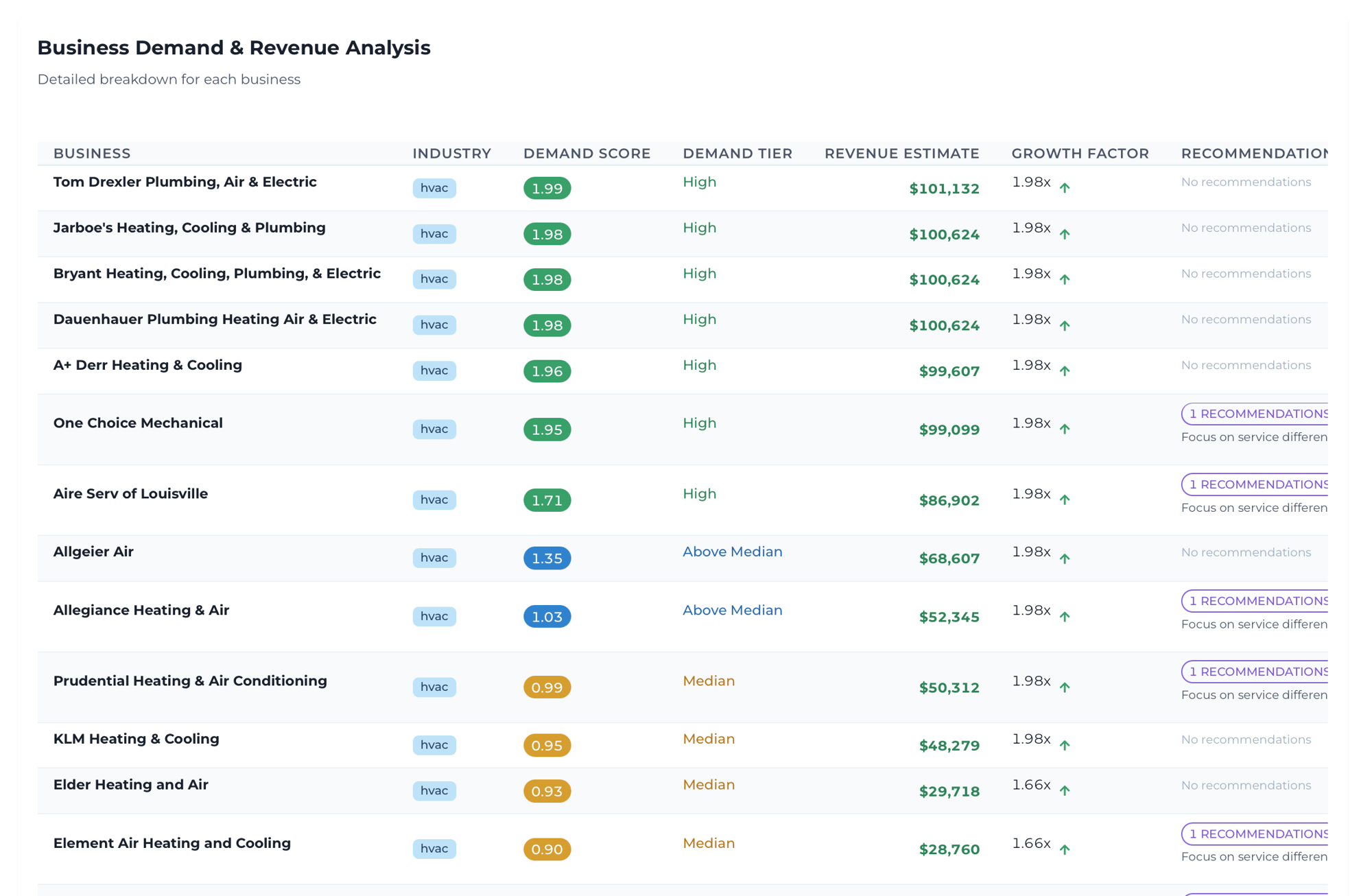Click growth arrow for KLM Heating & Cooling

(1065, 745)
